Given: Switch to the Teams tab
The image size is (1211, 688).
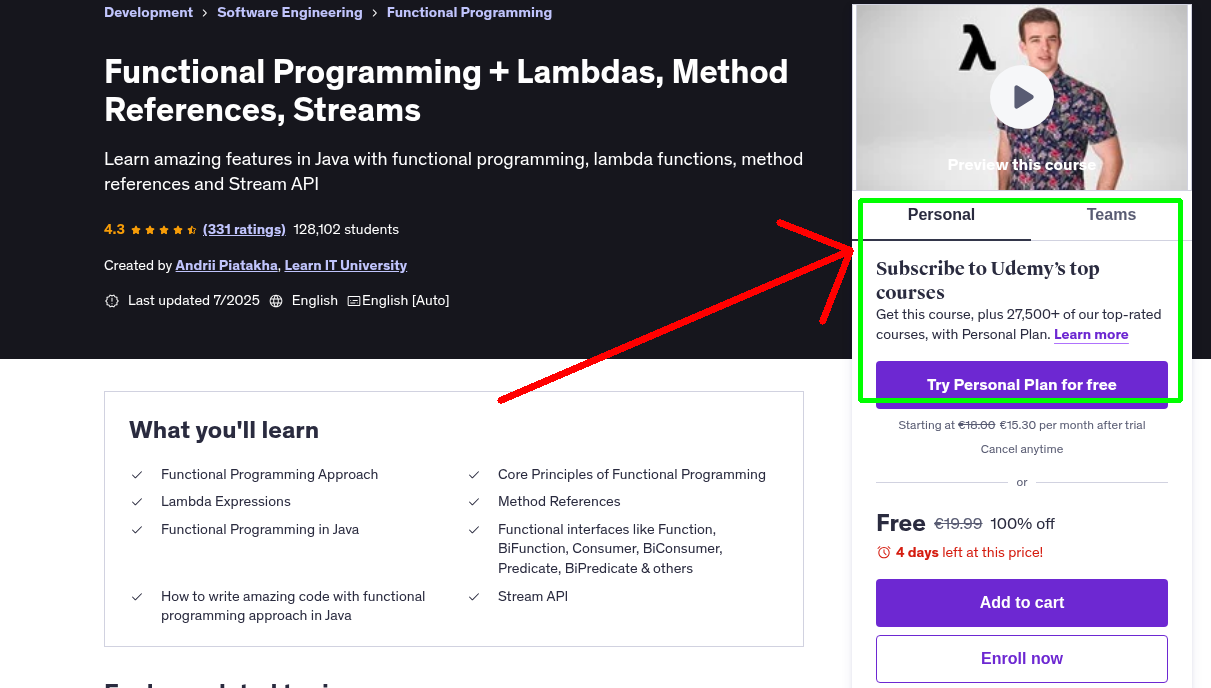Looking at the screenshot, I should click(x=1111, y=215).
